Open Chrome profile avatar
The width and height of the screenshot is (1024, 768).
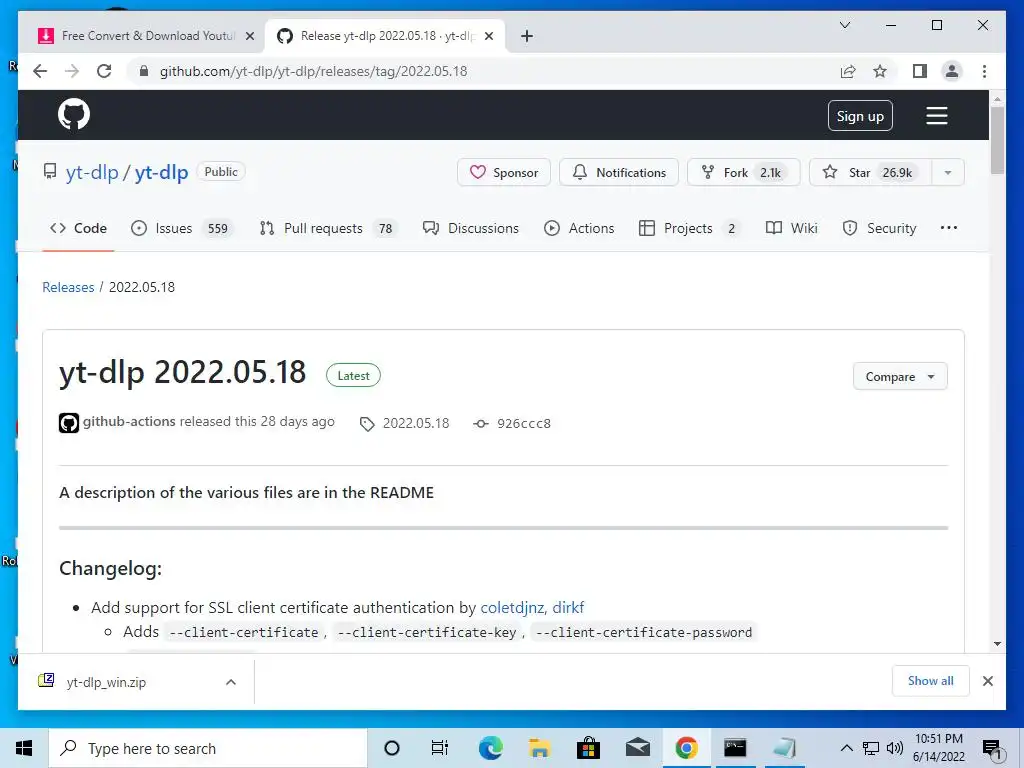point(952,71)
